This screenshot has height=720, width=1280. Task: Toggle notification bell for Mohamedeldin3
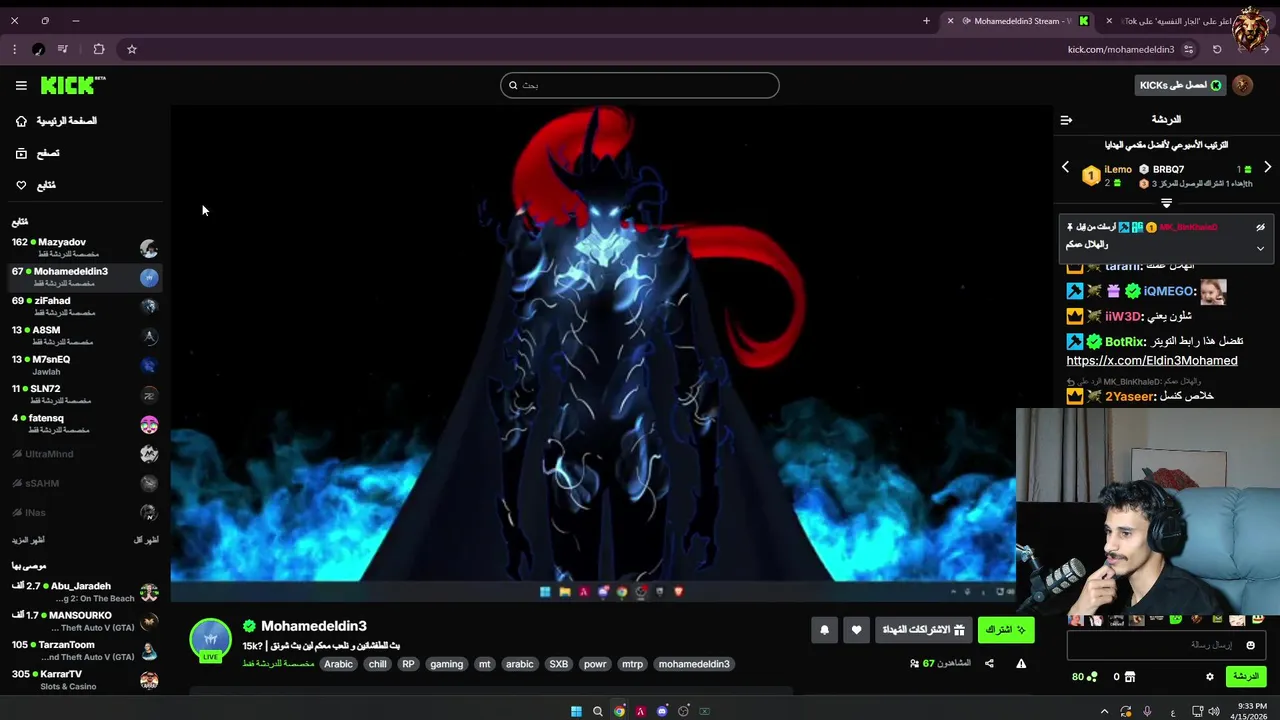[824, 630]
